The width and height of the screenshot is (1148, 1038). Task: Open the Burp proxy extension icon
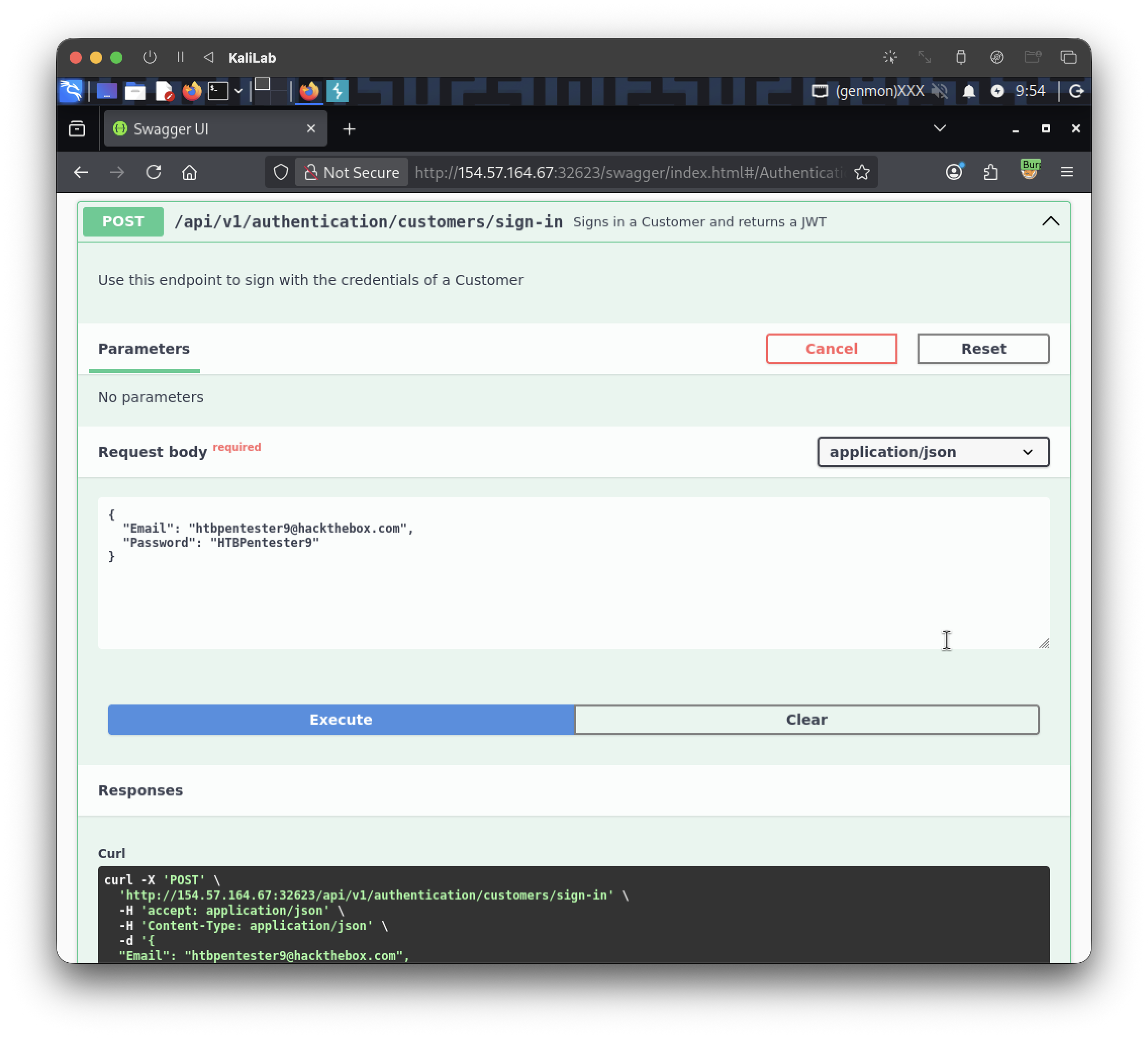(x=1030, y=170)
